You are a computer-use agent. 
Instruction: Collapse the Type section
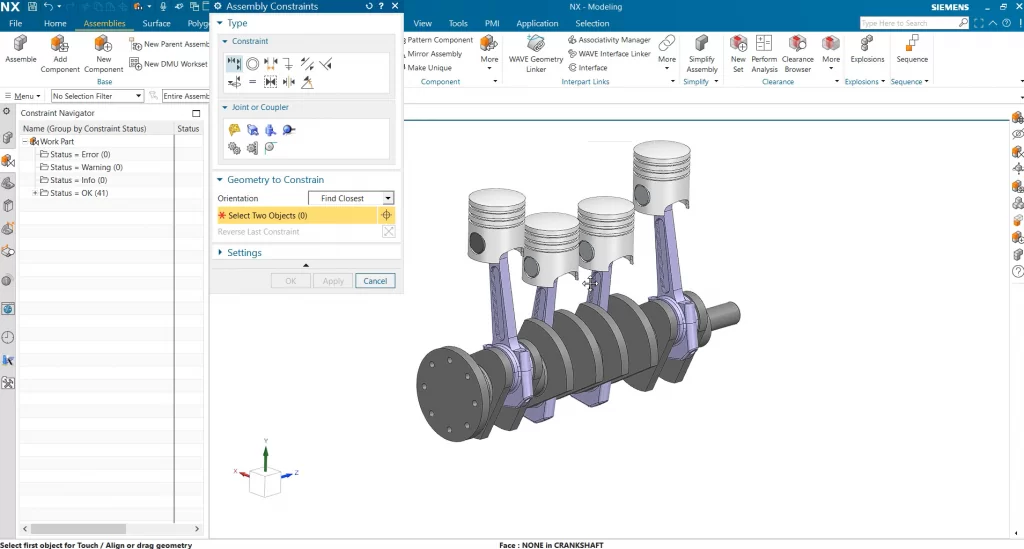click(220, 23)
